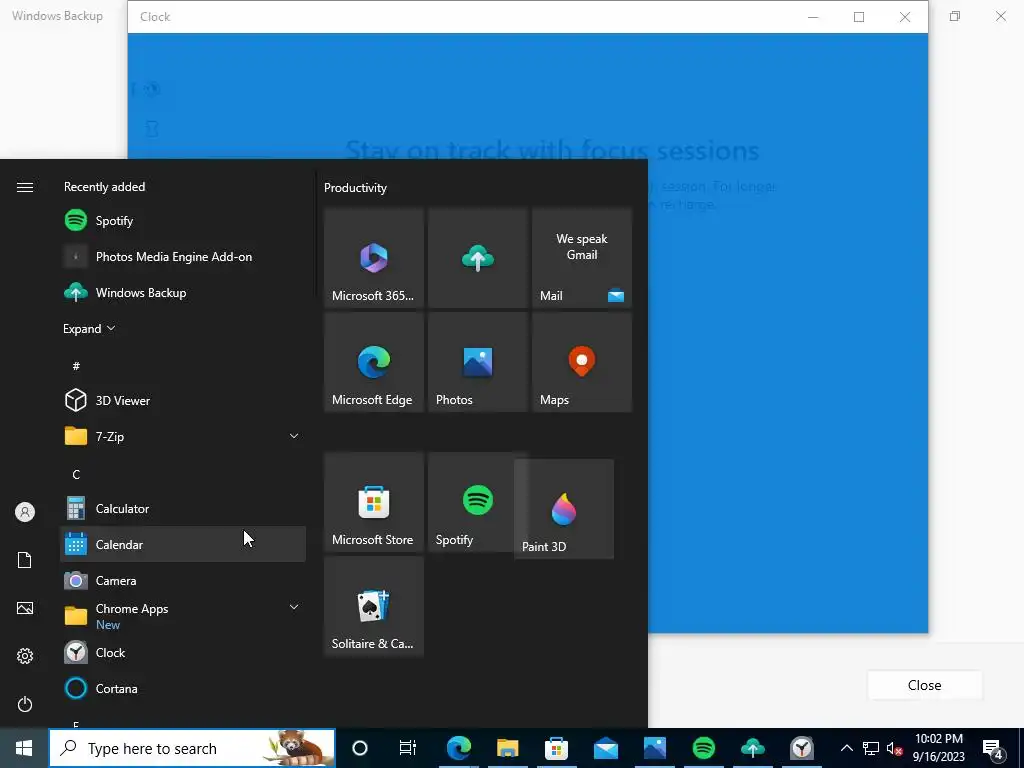This screenshot has height=768, width=1024.
Task: Open muted volume tray icon
Action: (x=894, y=748)
